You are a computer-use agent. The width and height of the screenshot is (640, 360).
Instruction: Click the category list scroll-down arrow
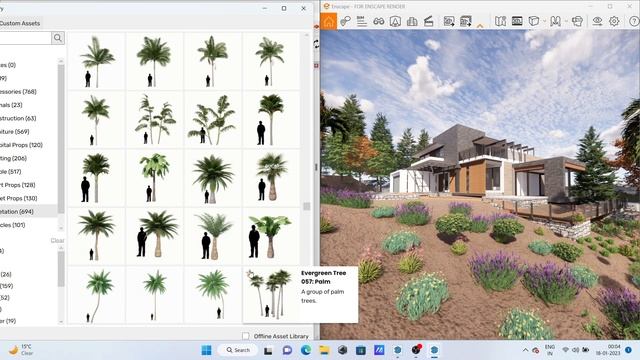tap(61, 228)
